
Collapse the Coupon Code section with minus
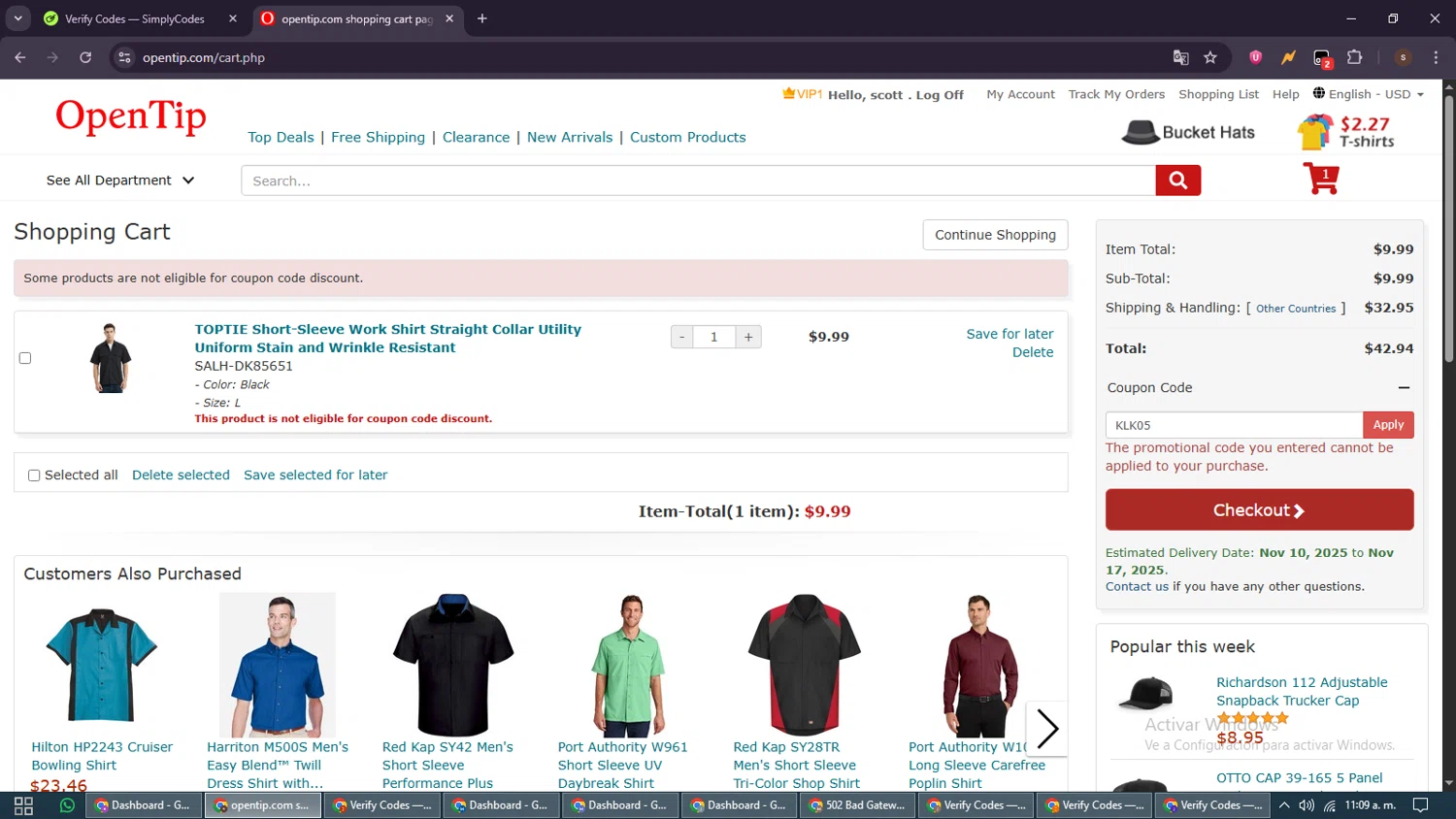[x=1404, y=387]
